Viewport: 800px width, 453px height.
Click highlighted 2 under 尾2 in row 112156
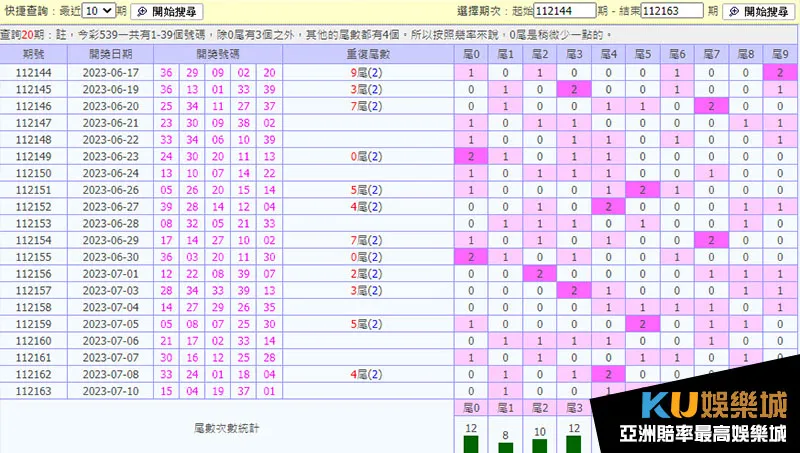click(x=540, y=273)
